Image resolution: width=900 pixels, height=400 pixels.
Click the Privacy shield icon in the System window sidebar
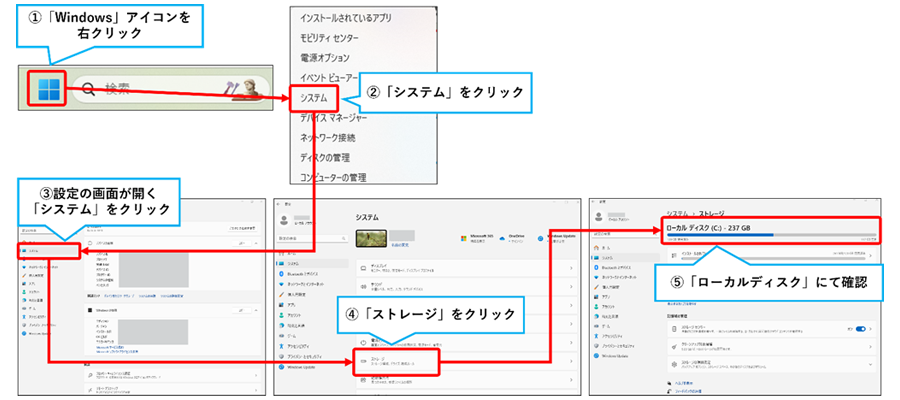pos(281,356)
